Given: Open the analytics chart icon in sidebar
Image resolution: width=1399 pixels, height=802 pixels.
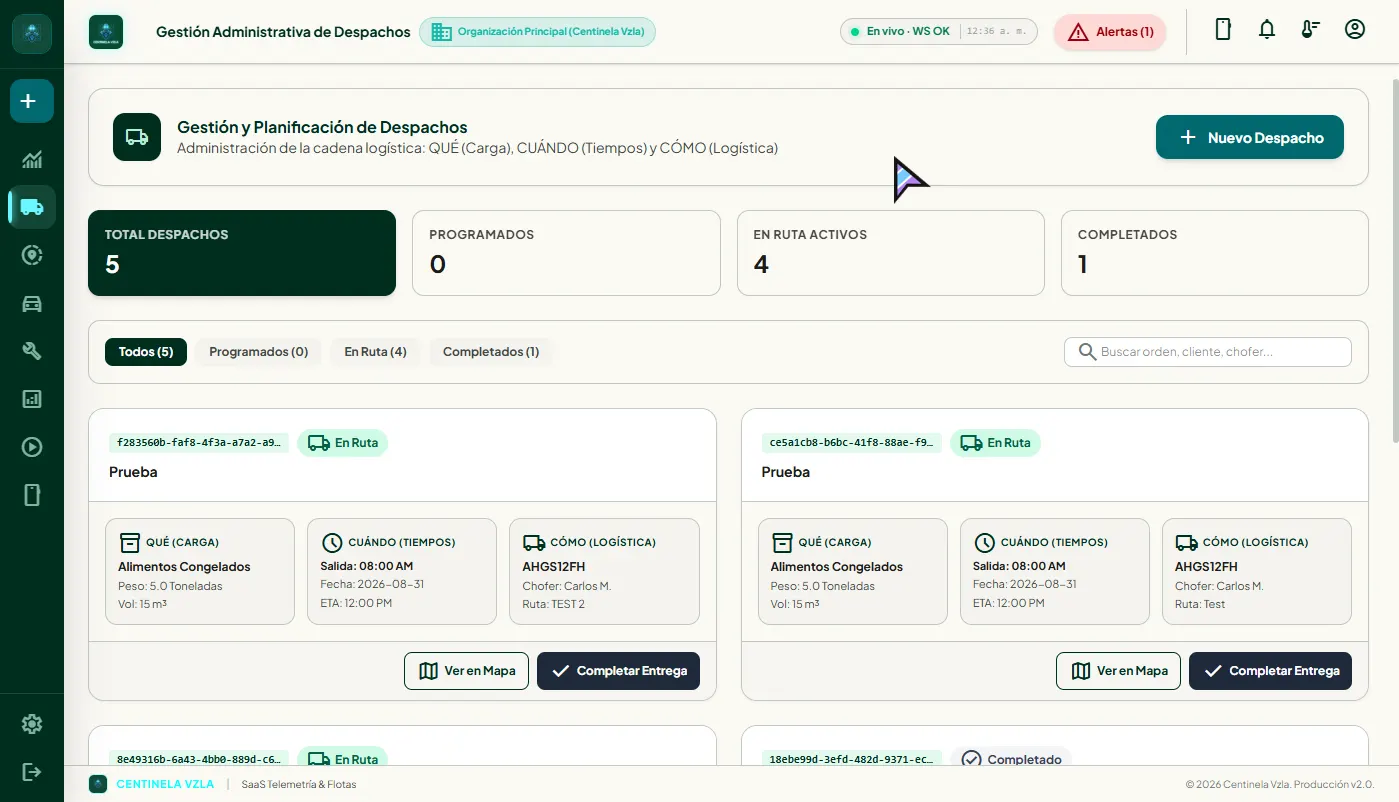Looking at the screenshot, I should tap(32, 159).
